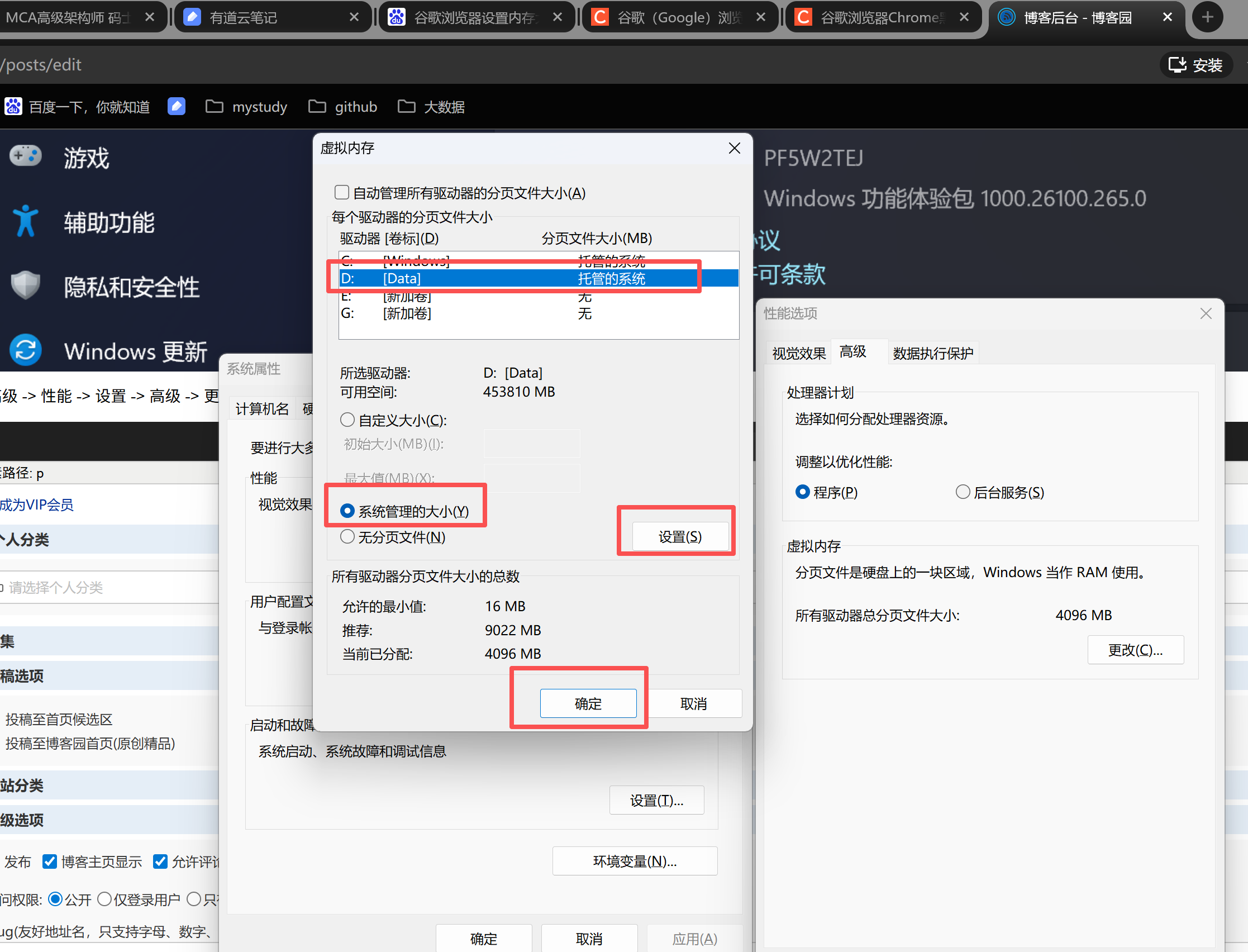The height and width of the screenshot is (952, 1248).
Task: Open Windows Update sync icon
Action: 26,350
